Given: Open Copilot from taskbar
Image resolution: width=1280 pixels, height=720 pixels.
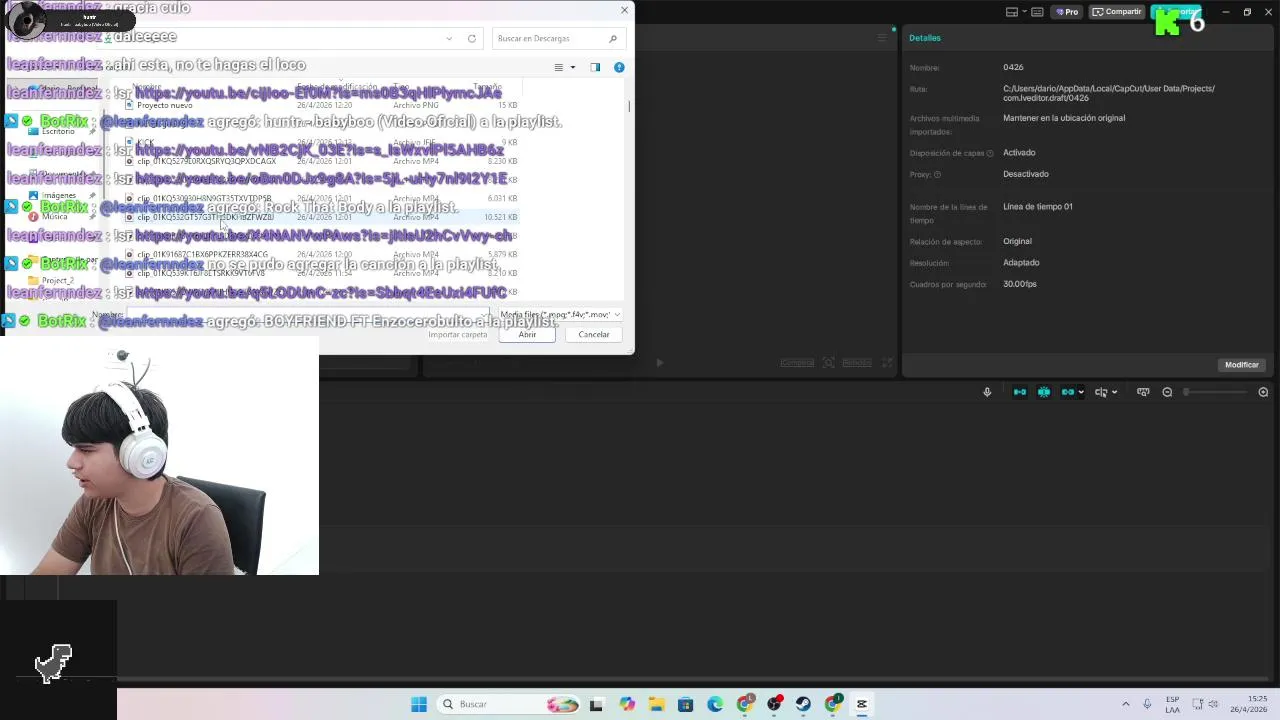Looking at the screenshot, I should coord(627,704).
